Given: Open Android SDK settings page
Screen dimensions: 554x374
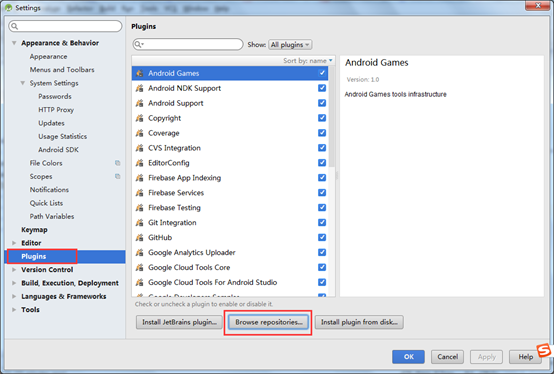Looking at the screenshot, I should click(x=58, y=150).
